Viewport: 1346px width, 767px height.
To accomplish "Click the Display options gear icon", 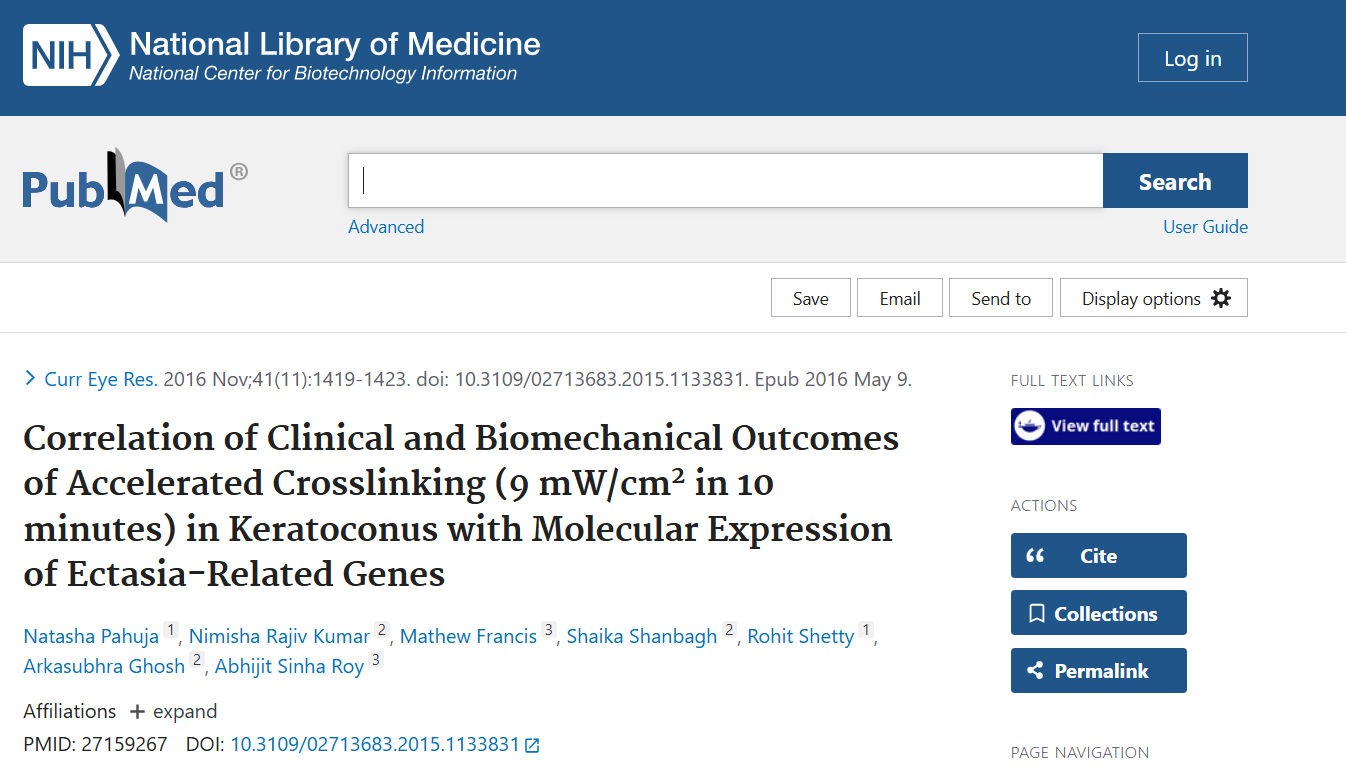I will pos(1221,298).
